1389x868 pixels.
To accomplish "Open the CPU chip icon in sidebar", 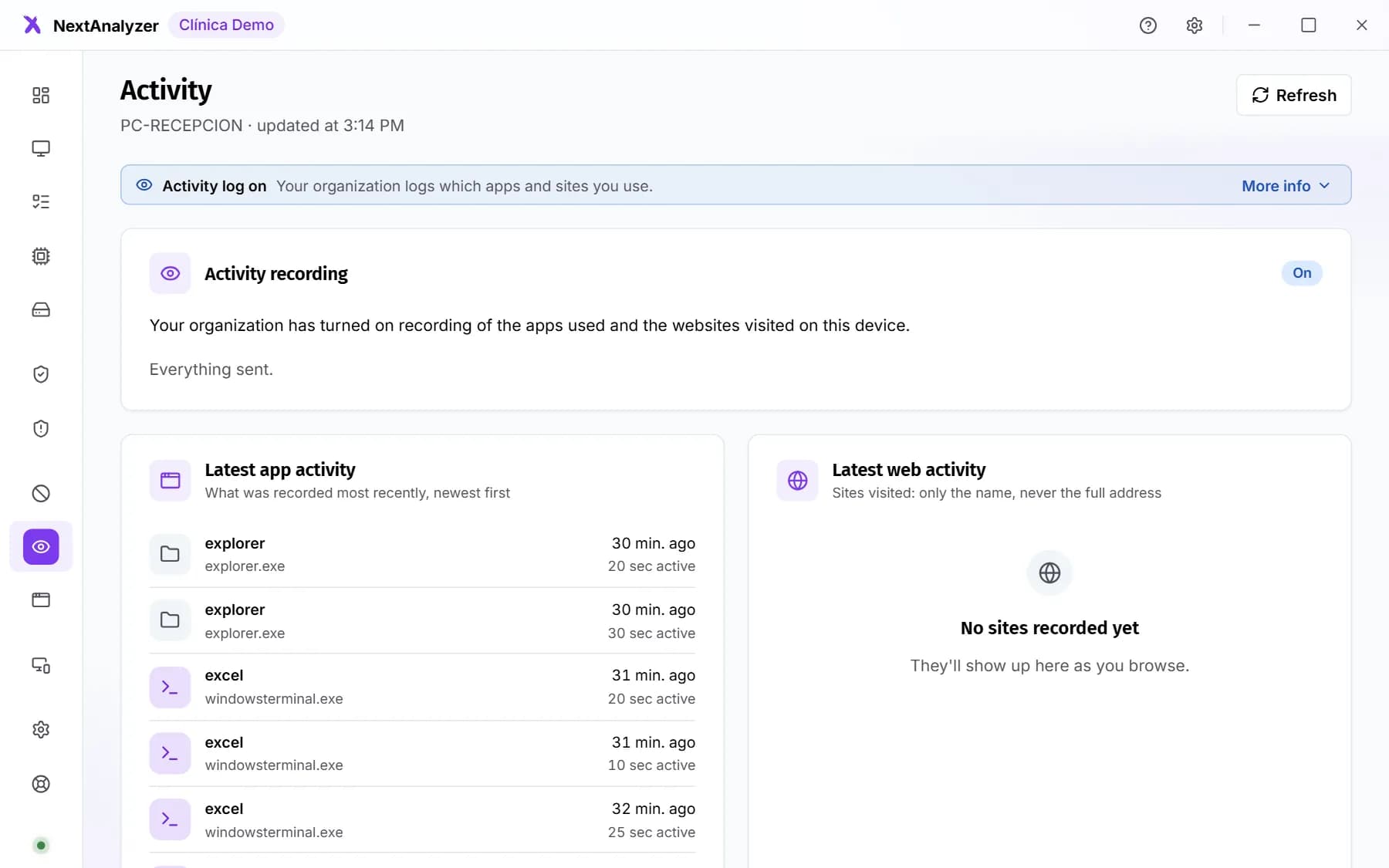I will [41, 256].
